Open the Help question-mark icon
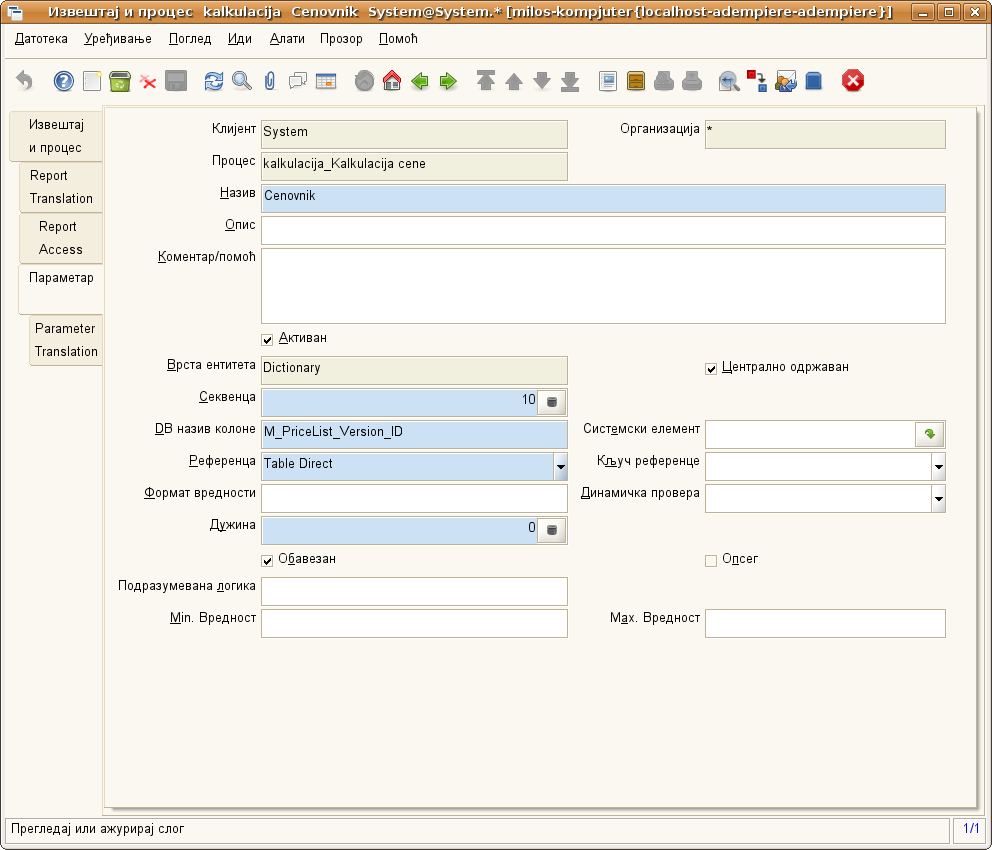 (63, 81)
